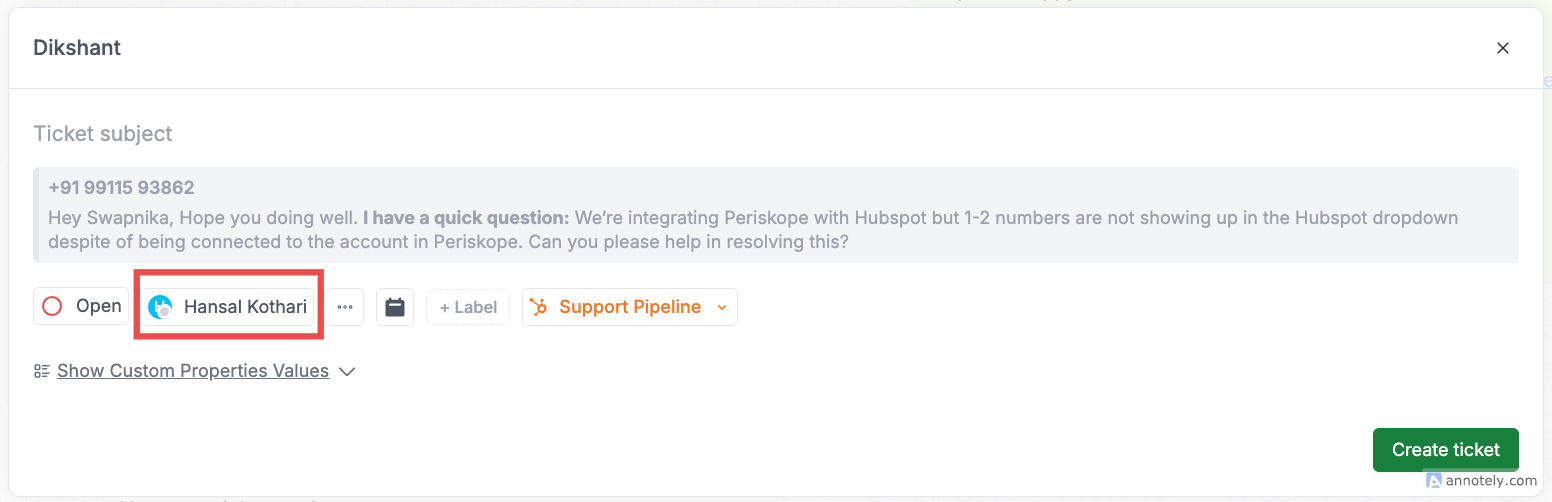
Task: Click list icon beside Show Custom Properties
Action: 42,371
